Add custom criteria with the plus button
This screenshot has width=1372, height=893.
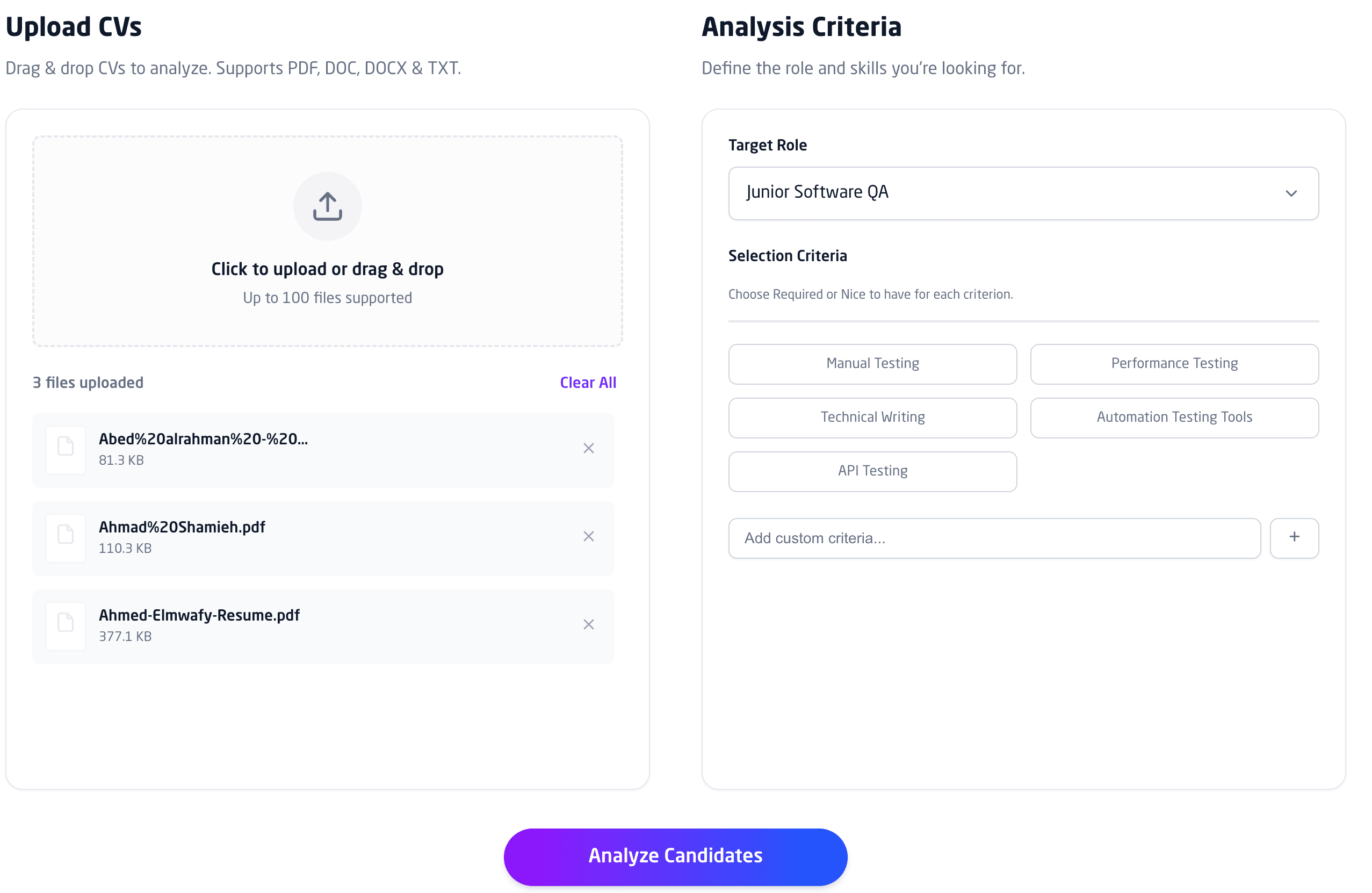pos(1294,538)
